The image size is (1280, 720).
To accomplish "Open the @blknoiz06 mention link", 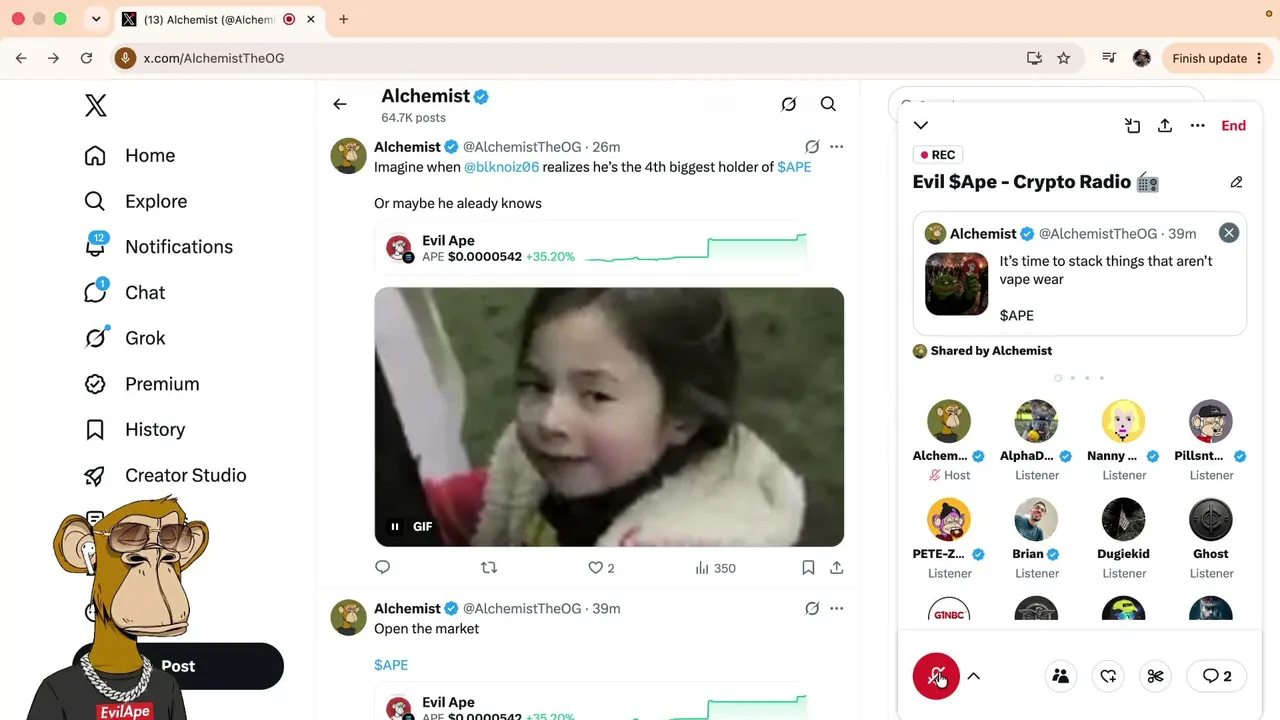I will (501, 167).
